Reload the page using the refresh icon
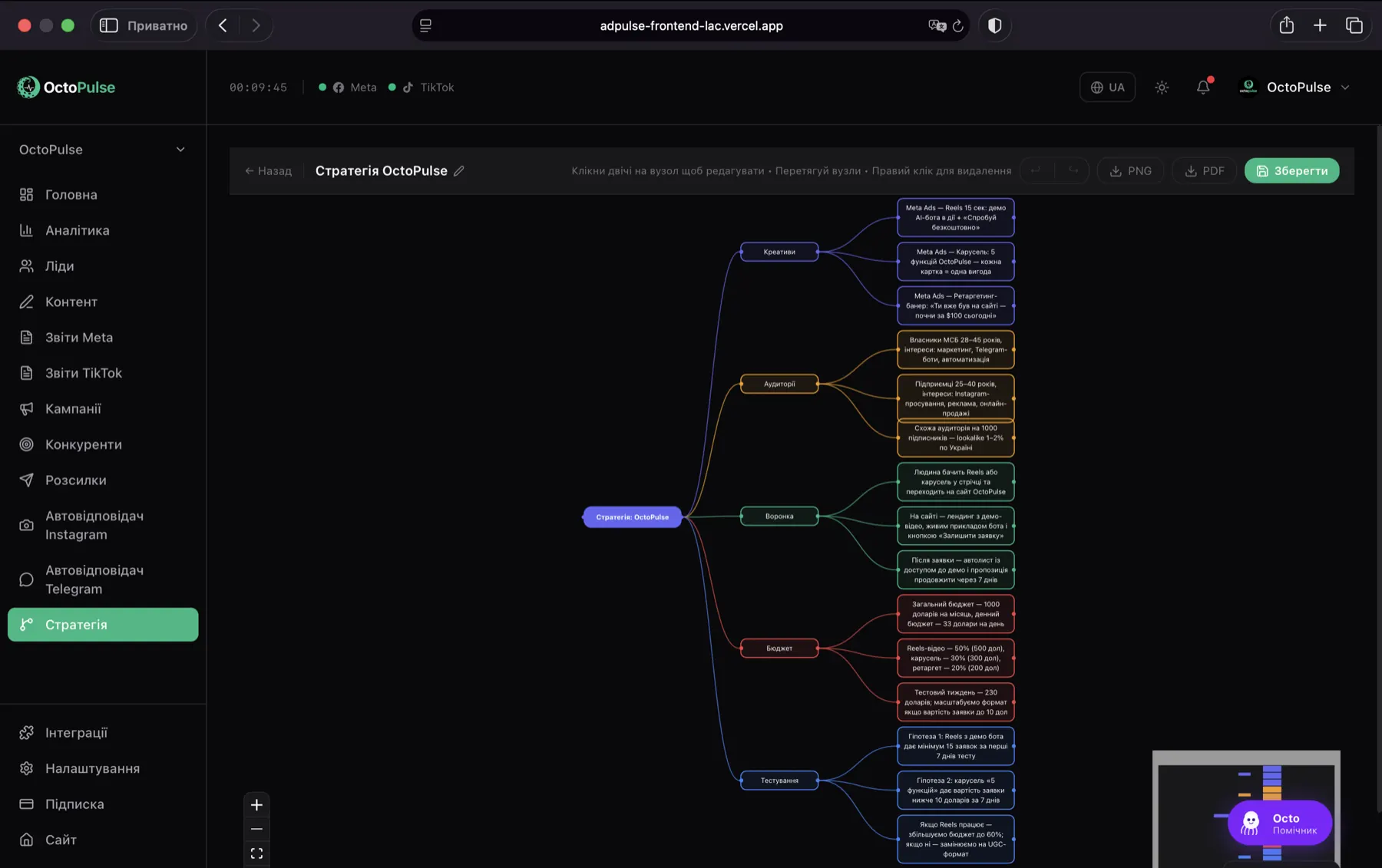 (958, 25)
